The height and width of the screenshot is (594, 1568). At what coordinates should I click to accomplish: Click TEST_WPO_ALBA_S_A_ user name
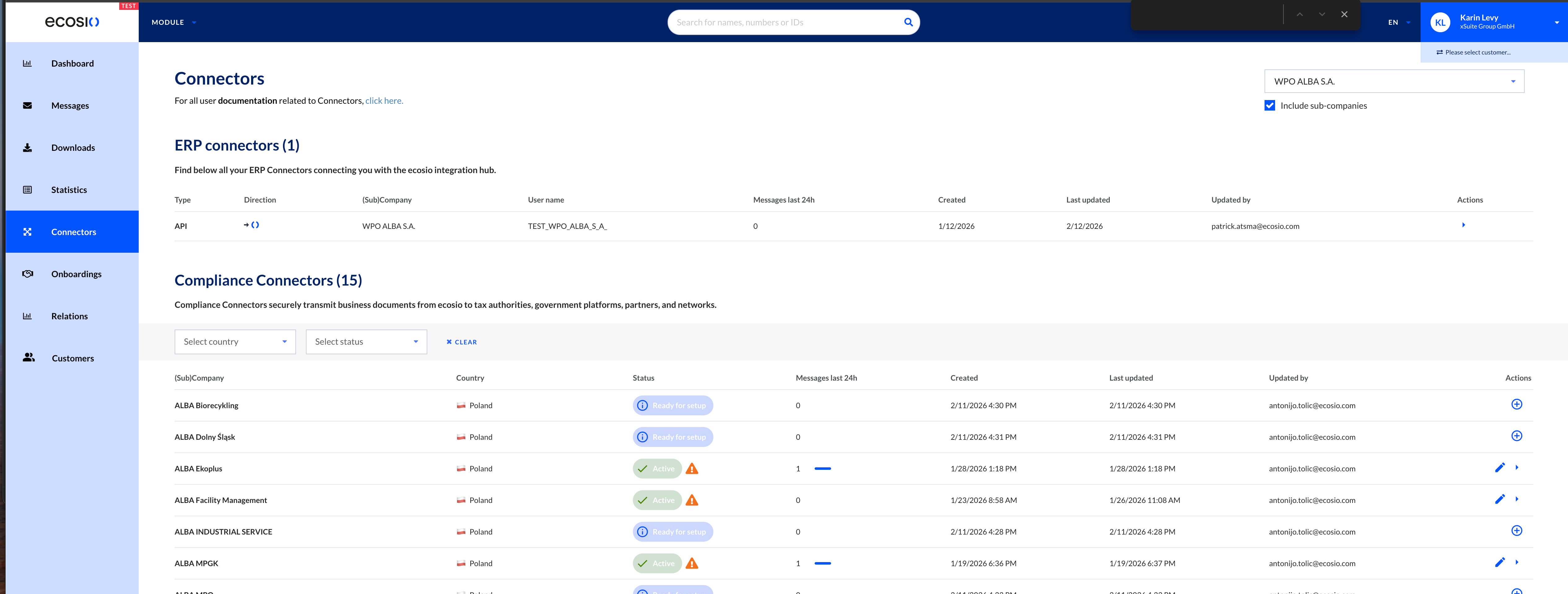pos(567,226)
